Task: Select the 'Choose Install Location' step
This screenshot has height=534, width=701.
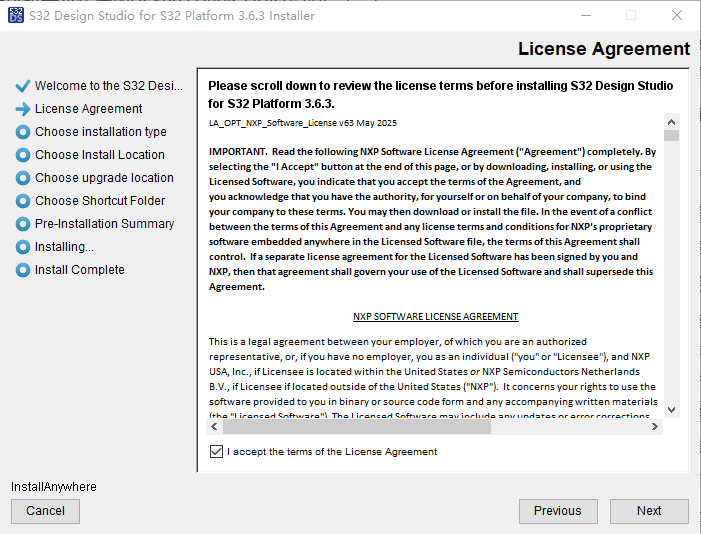Action: click(x=100, y=155)
